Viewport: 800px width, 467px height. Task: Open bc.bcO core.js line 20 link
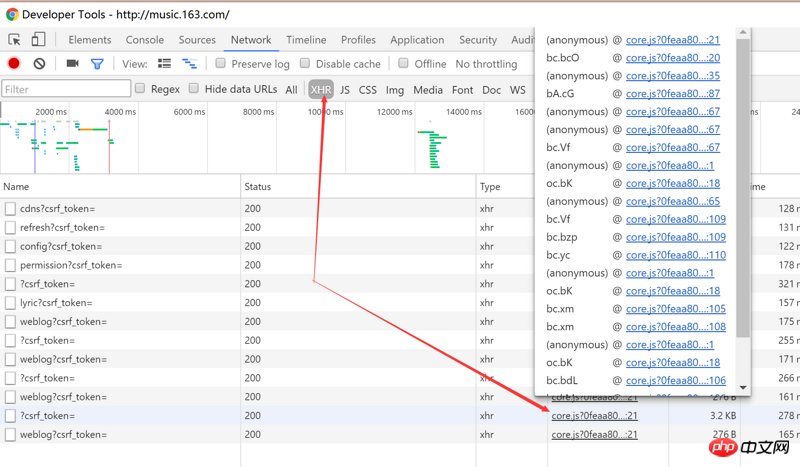[672, 58]
